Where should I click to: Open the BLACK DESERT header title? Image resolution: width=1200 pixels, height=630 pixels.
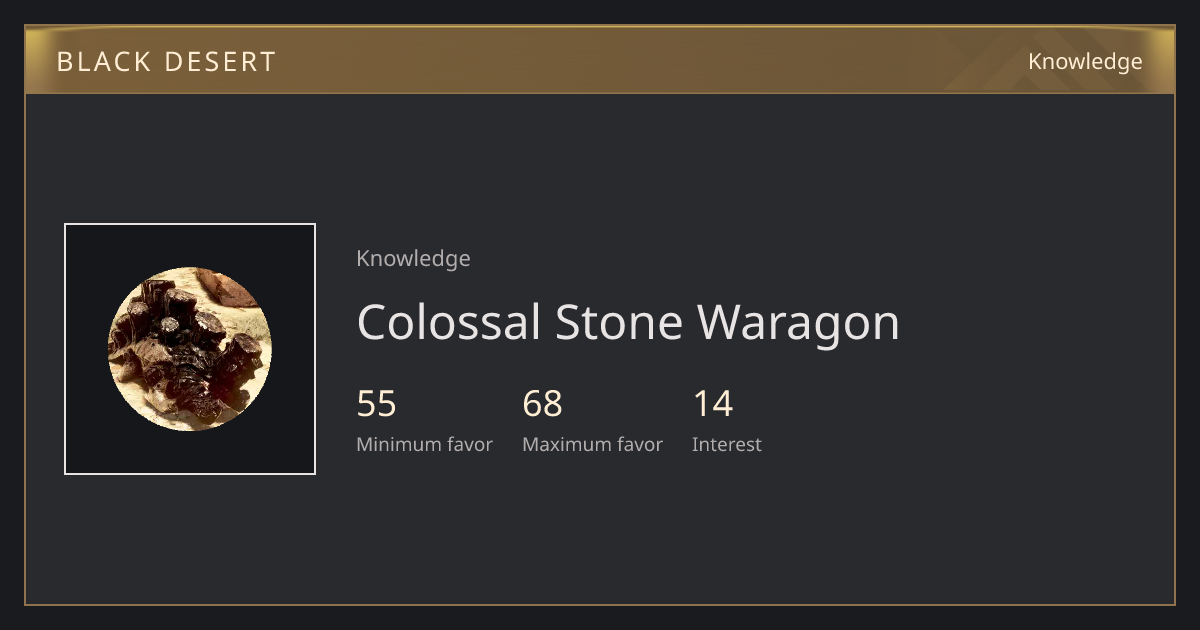(x=166, y=62)
